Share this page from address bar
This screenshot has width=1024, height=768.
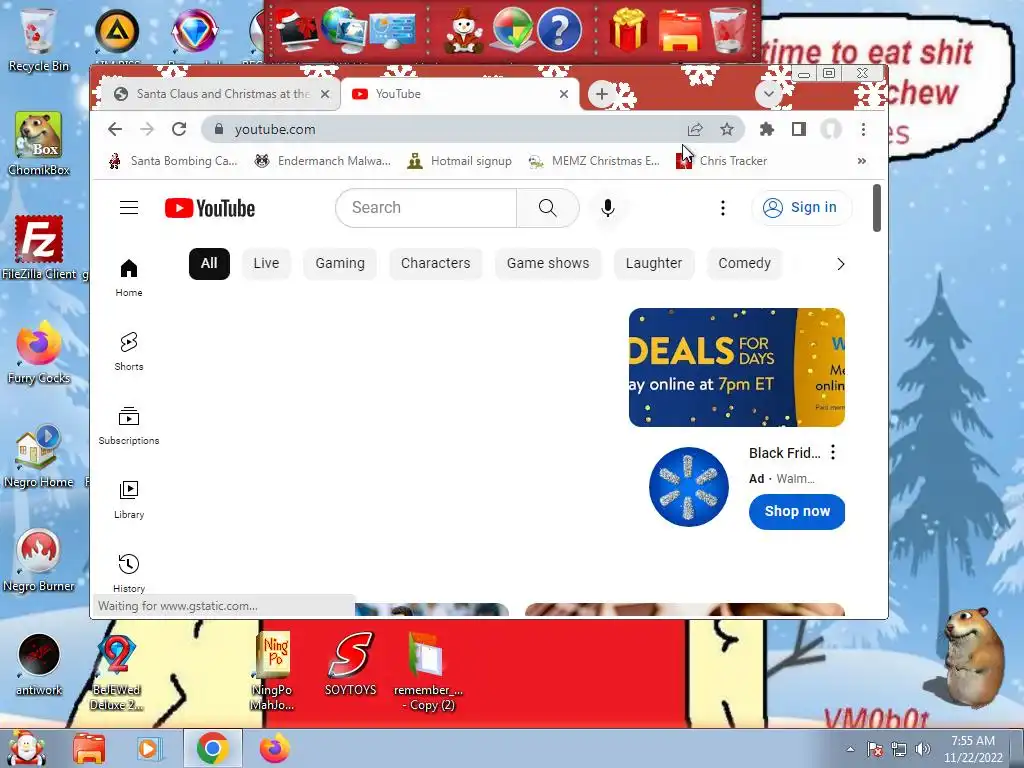click(695, 129)
